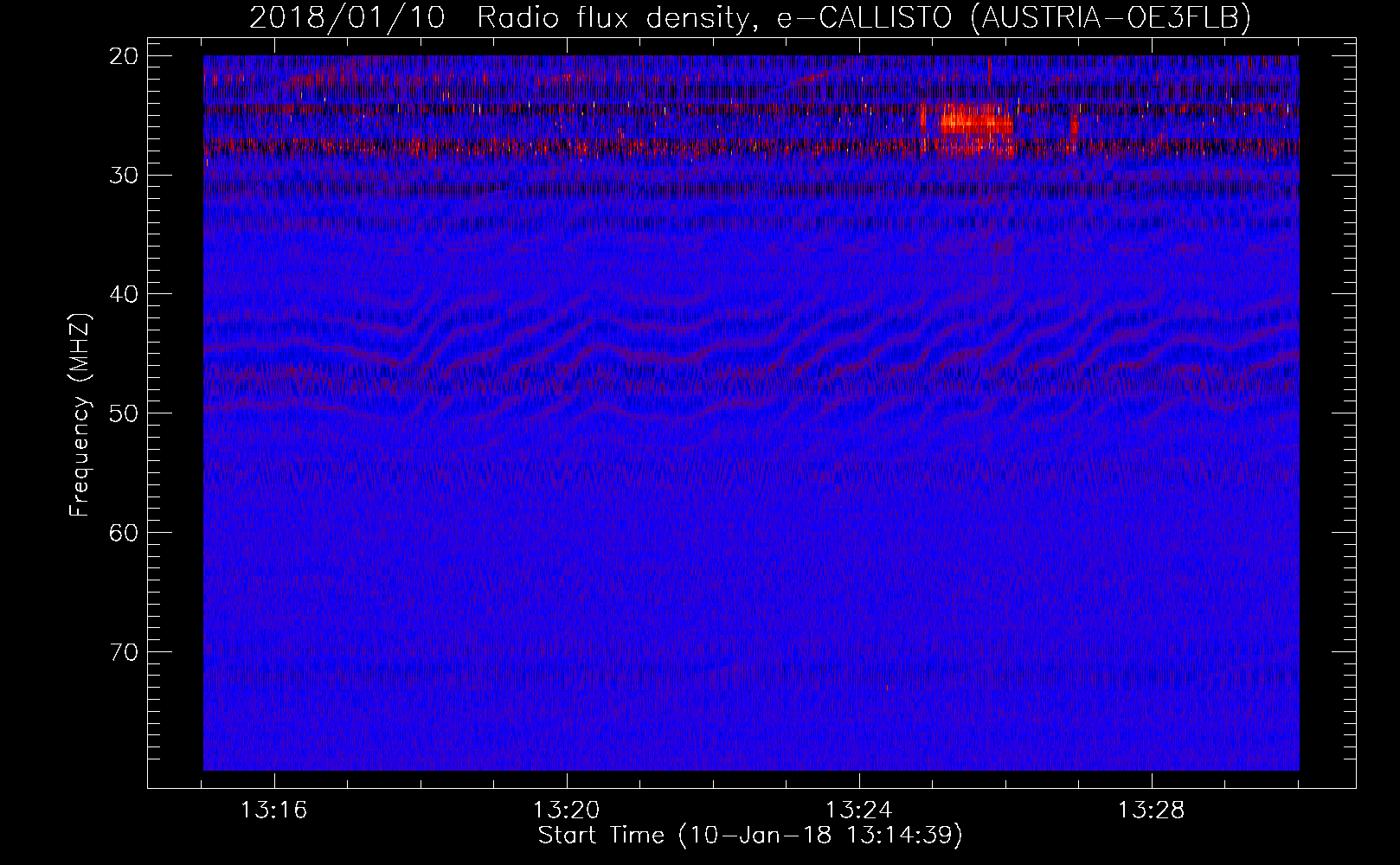Click the 30 MHz frequency tick label
The height and width of the screenshot is (865, 1400).
click(124, 176)
